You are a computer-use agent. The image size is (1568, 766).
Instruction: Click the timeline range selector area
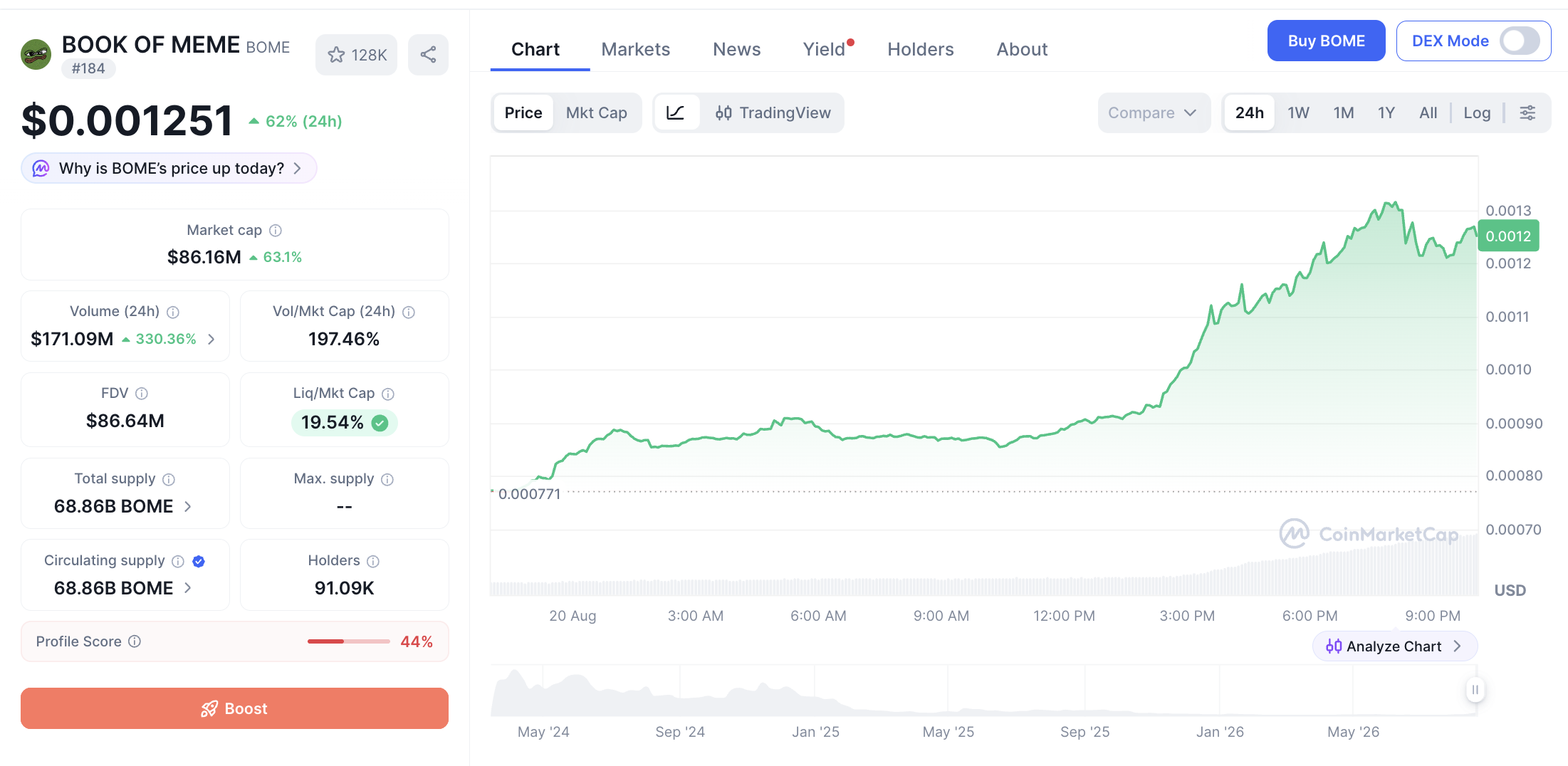(x=983, y=690)
